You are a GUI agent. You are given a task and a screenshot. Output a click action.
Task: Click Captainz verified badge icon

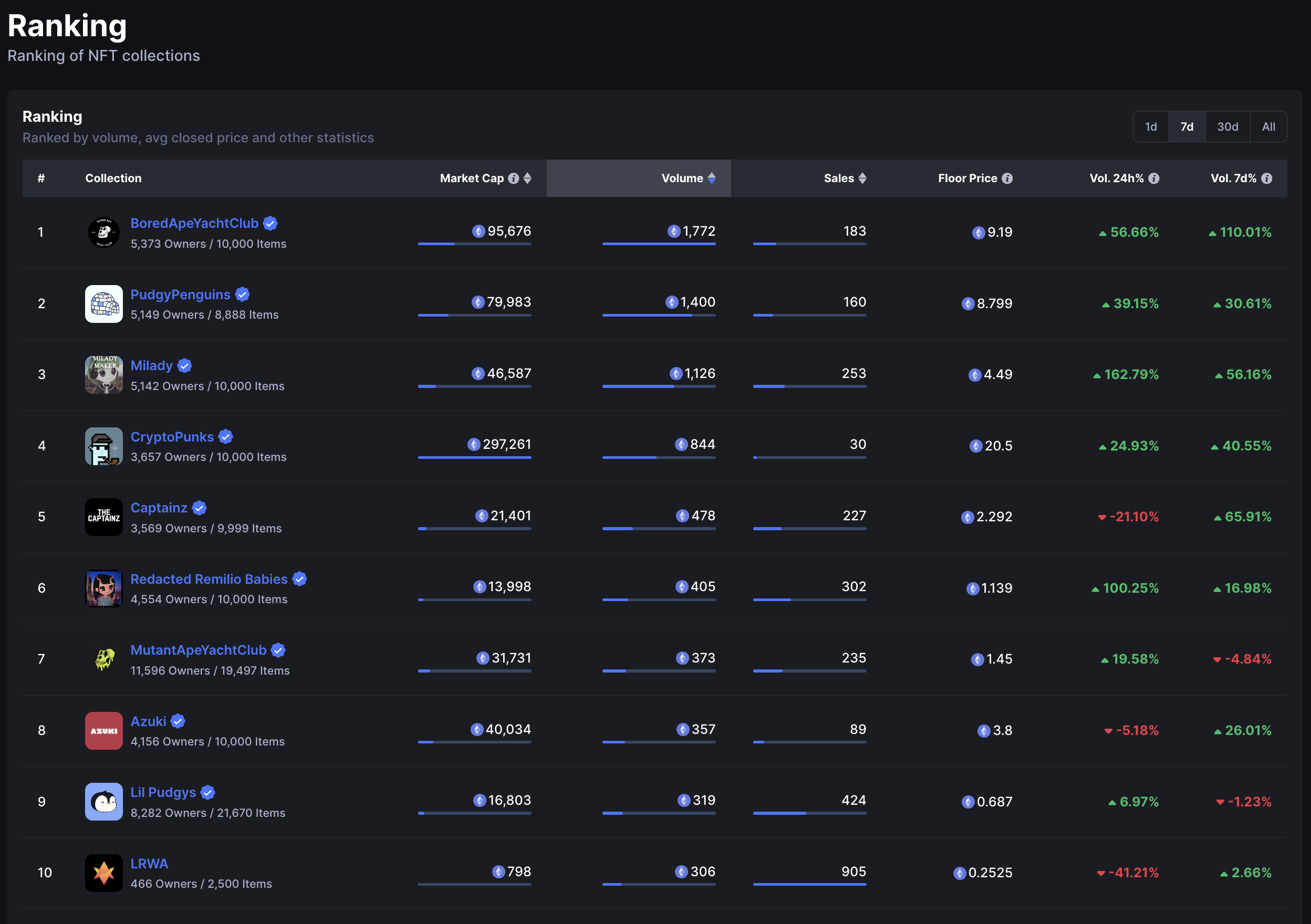click(199, 508)
